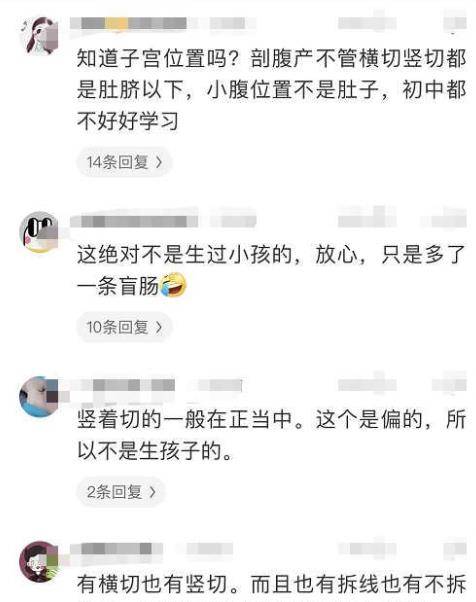Expand the 2条回复 replies
Viewport: 476px width, 602px height.
121,492
